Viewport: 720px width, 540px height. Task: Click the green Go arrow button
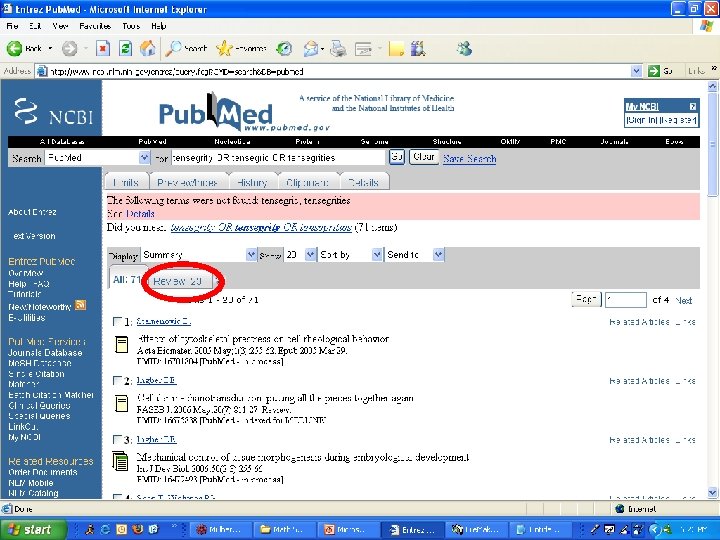pos(653,71)
